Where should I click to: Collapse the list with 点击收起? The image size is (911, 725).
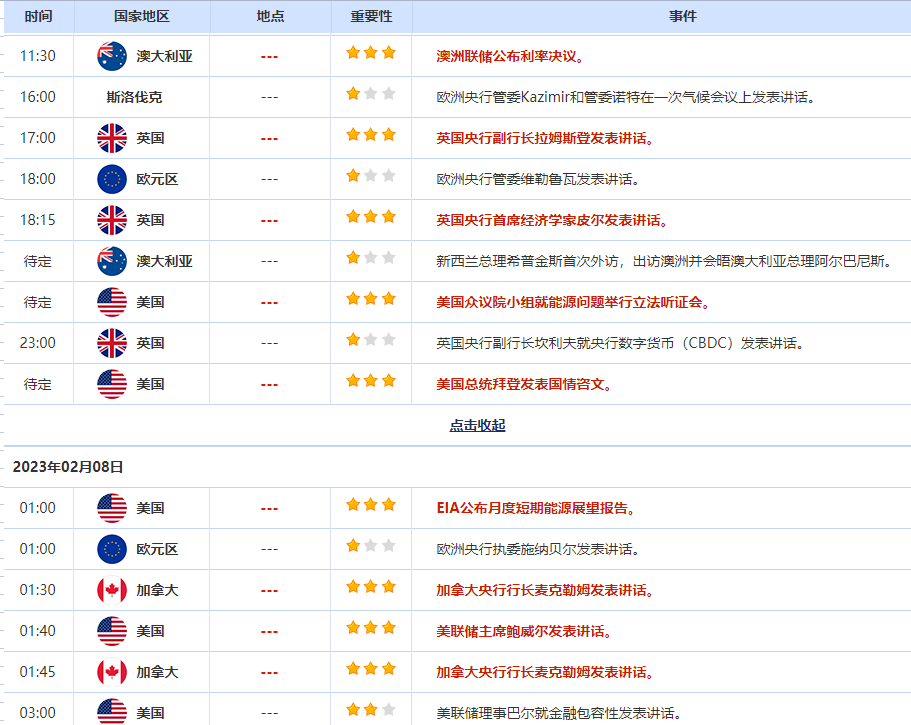pos(477,425)
